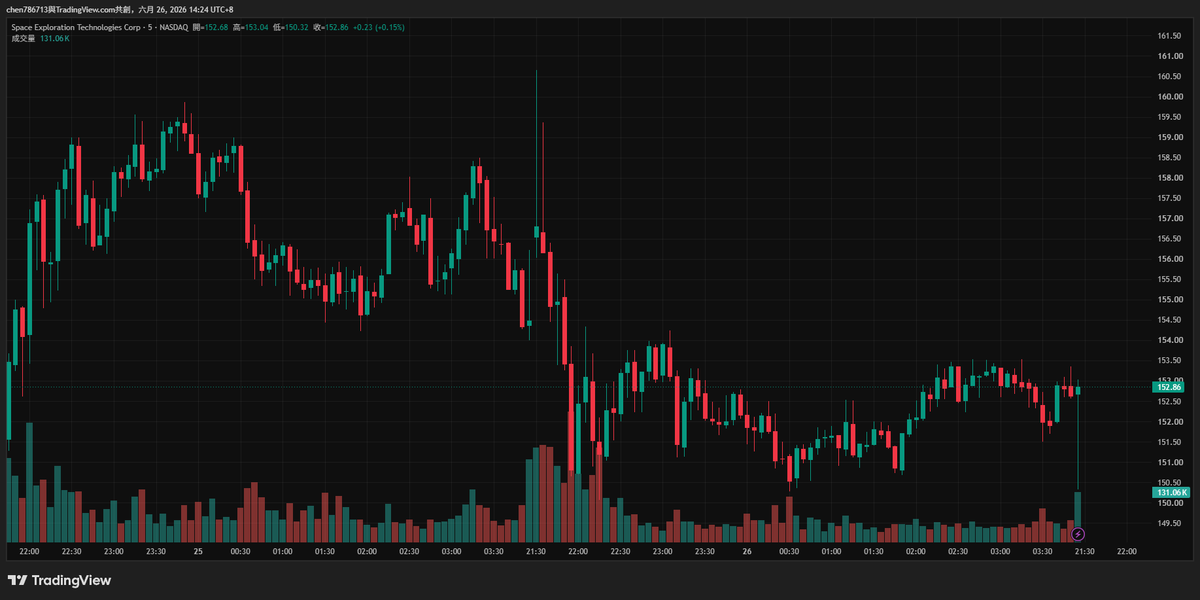This screenshot has width=1200, height=600.
Task: Click the 157.00 price scale label
Action: point(1170,218)
